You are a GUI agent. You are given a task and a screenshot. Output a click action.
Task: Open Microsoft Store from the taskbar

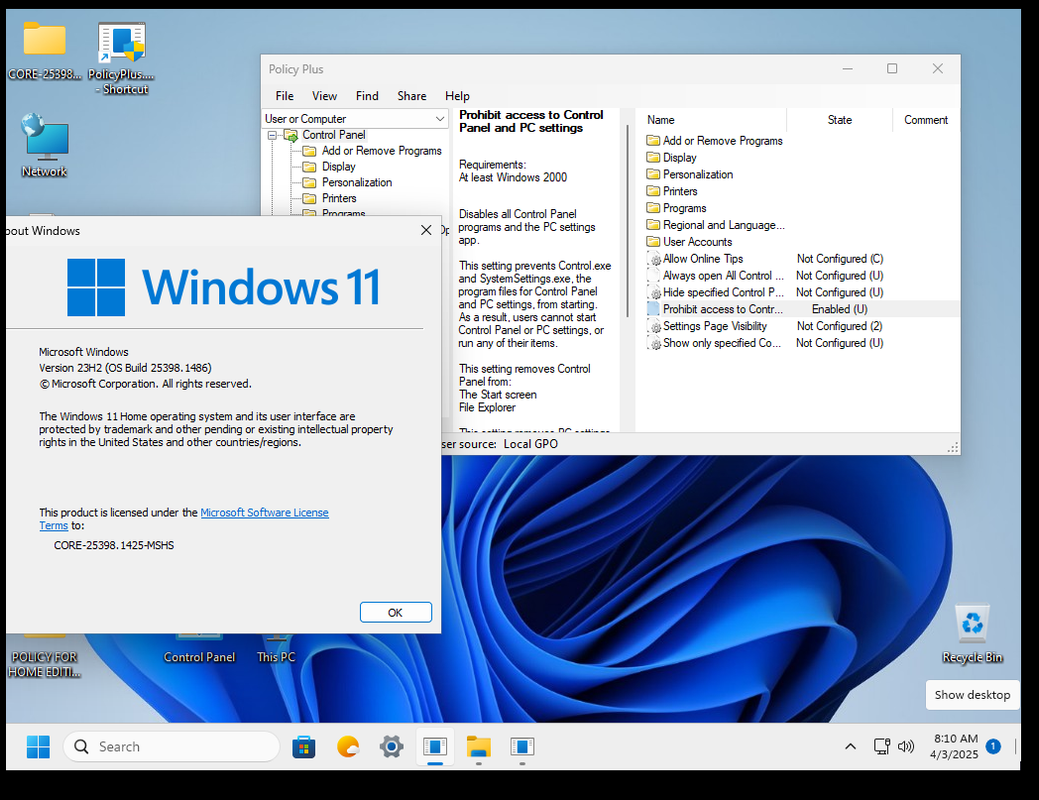tap(304, 747)
